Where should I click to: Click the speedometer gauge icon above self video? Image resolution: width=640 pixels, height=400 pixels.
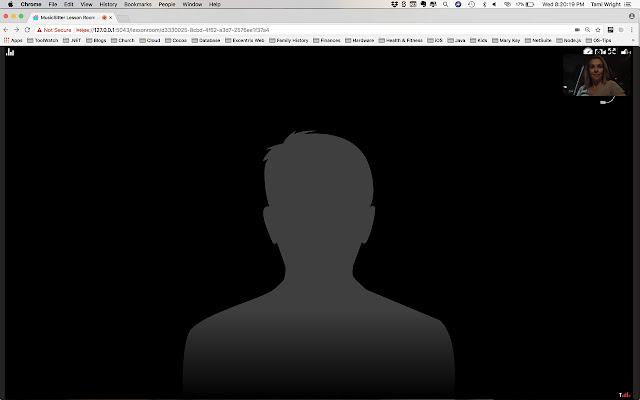588,51
